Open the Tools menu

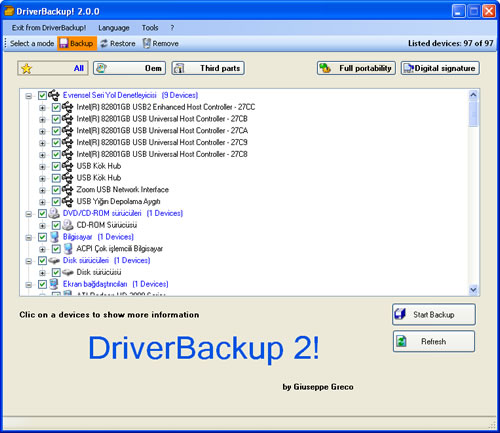click(x=150, y=28)
